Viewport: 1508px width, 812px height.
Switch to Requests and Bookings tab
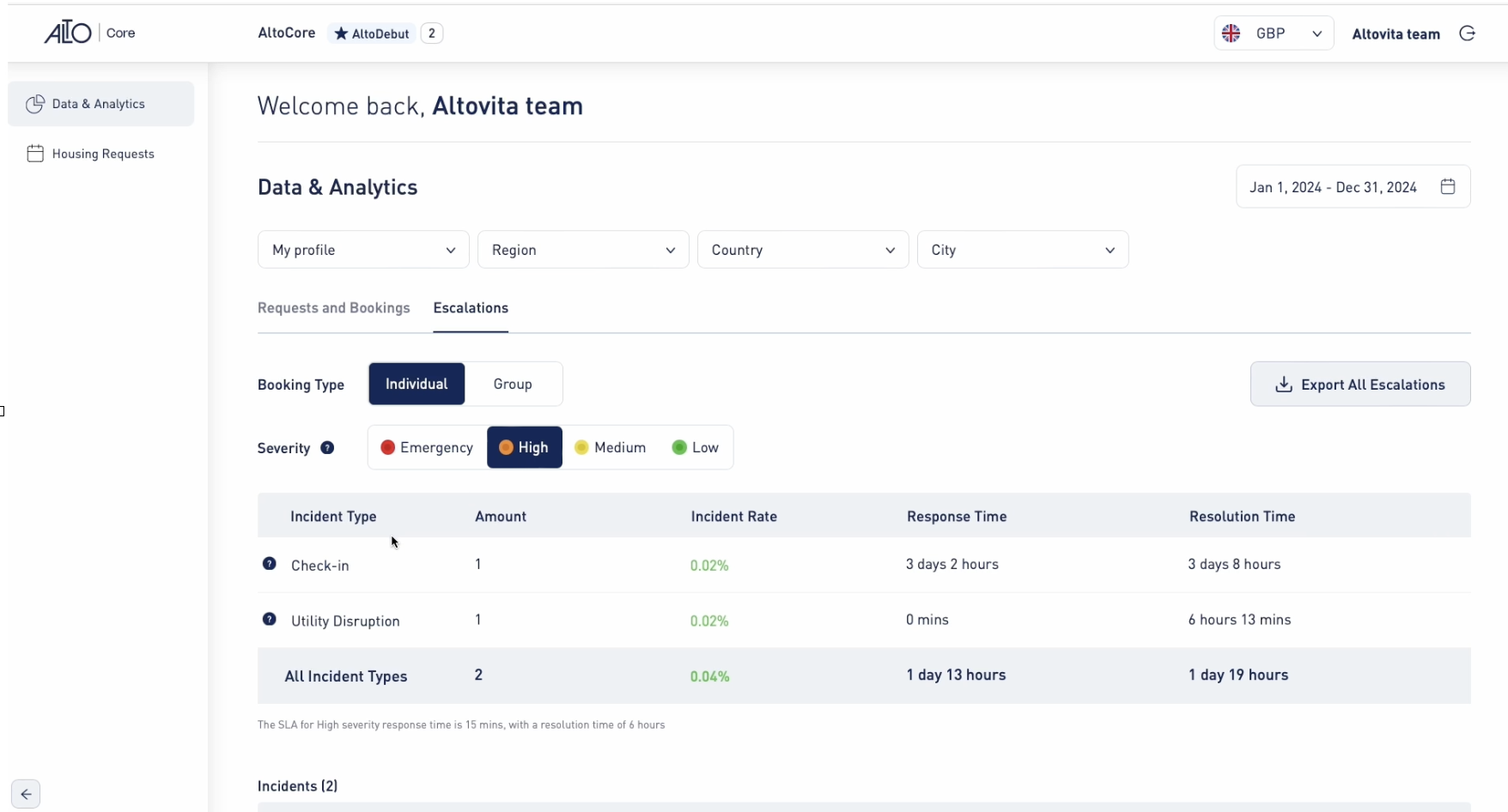click(x=334, y=308)
